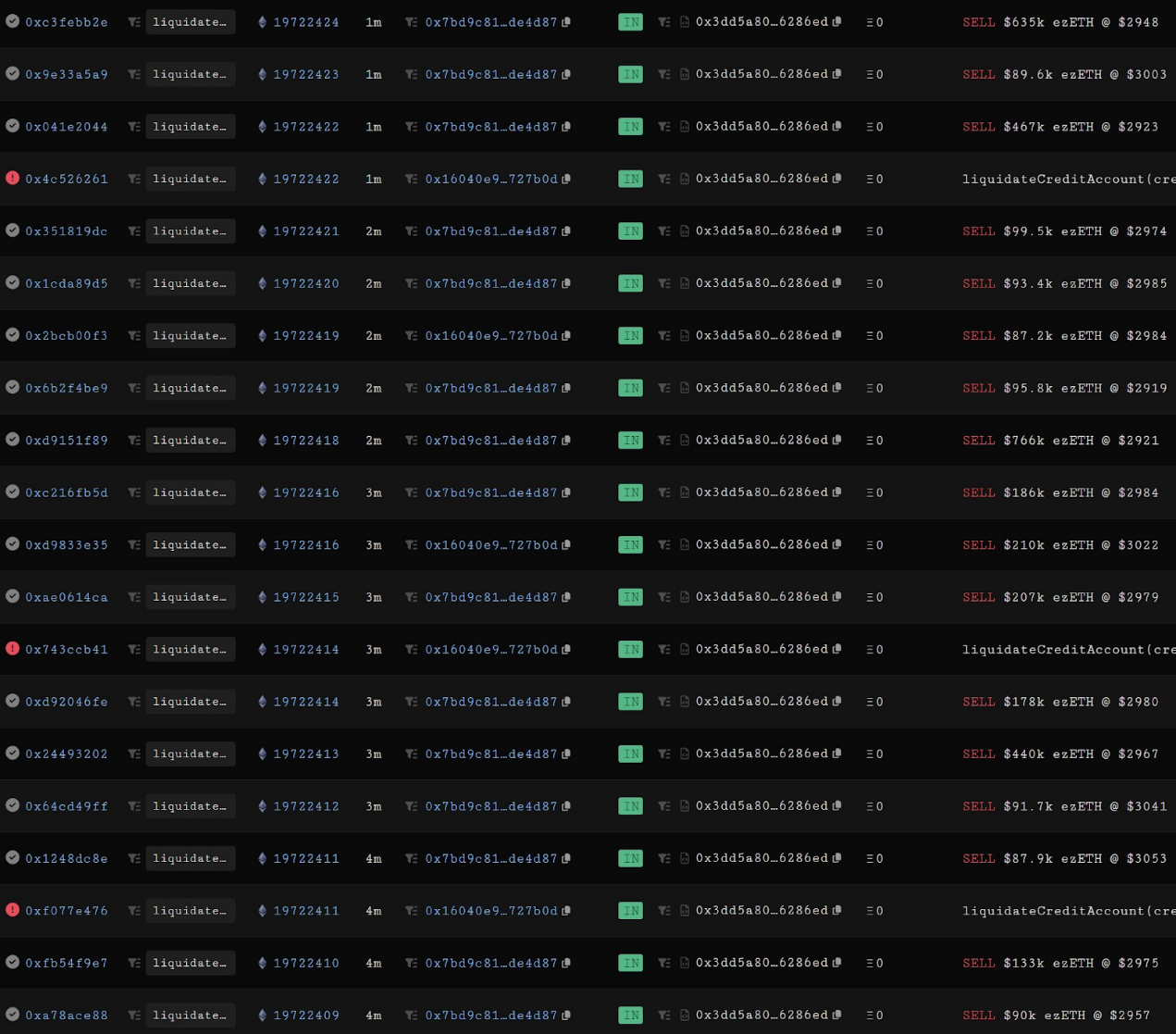Open transaction hash 0xd9151f89
This screenshot has height=1034, width=1176.
tap(67, 441)
